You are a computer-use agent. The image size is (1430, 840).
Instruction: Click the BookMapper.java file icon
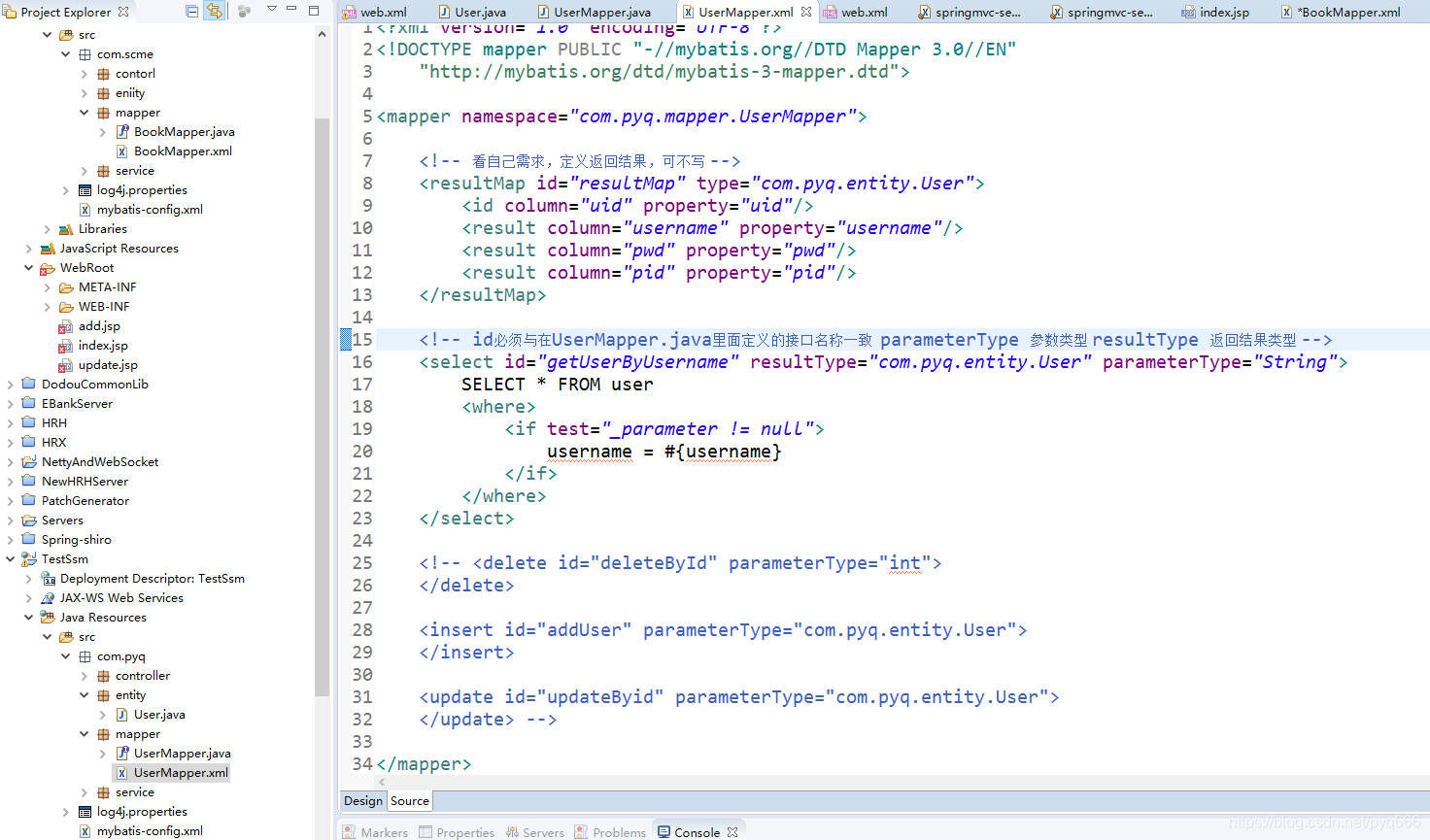[121, 132]
